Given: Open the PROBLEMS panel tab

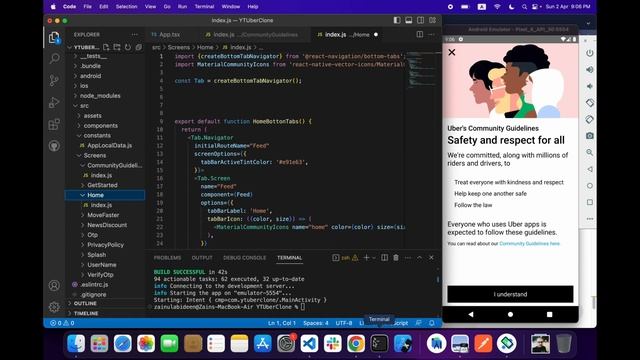Looking at the screenshot, I should point(167,258).
